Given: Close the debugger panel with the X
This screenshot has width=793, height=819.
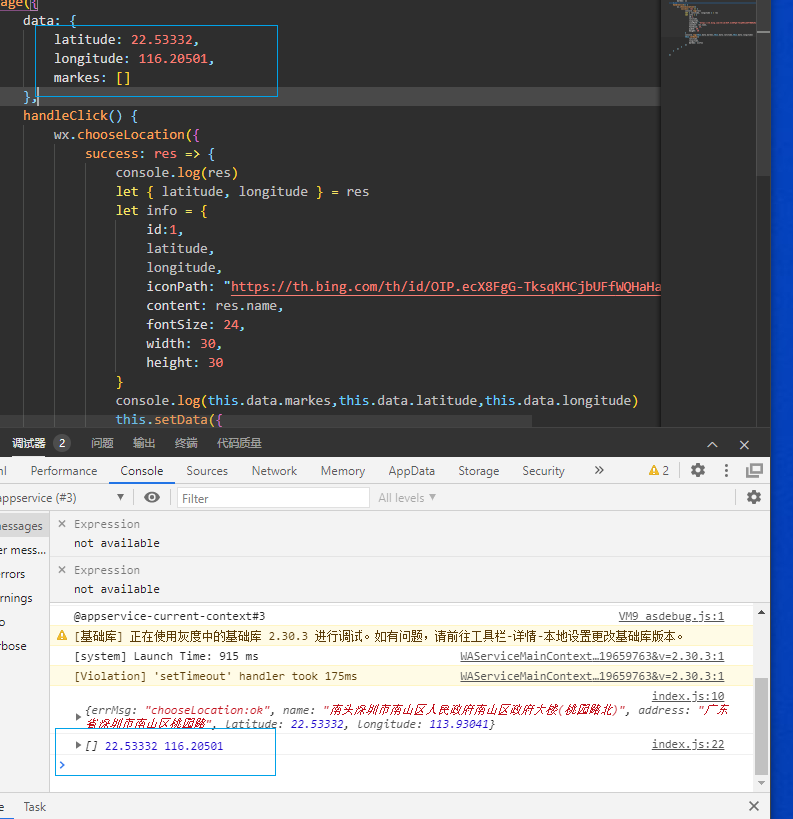Looking at the screenshot, I should click(x=744, y=444).
